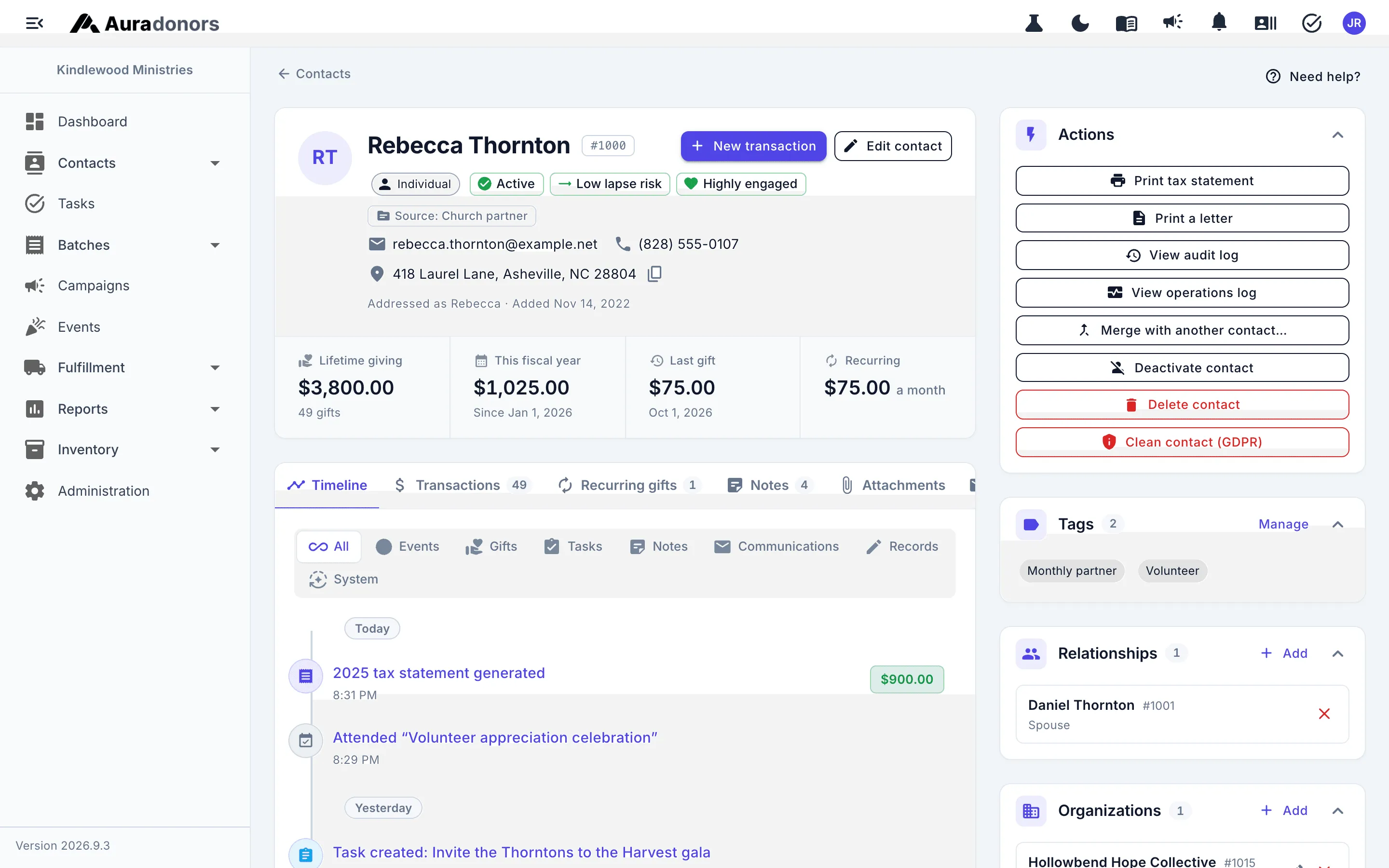
Task: Click the Delete contact button
Action: [x=1182, y=405]
